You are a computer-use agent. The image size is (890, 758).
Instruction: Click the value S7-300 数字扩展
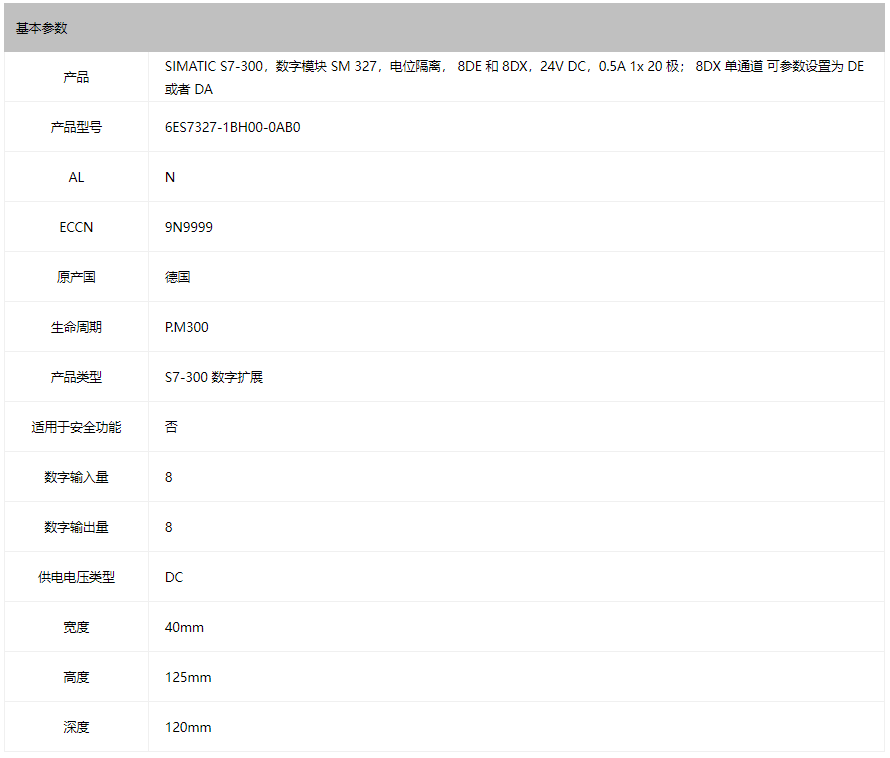[x=214, y=377]
